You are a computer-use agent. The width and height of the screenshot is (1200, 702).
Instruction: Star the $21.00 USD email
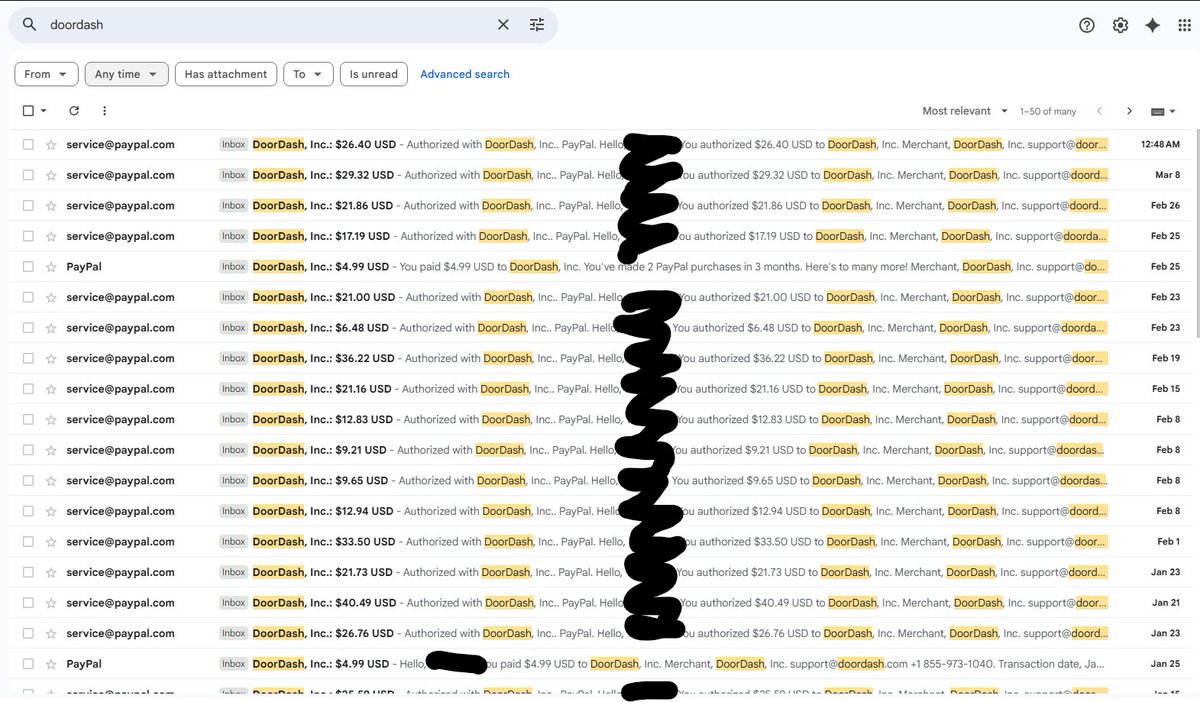(x=51, y=297)
